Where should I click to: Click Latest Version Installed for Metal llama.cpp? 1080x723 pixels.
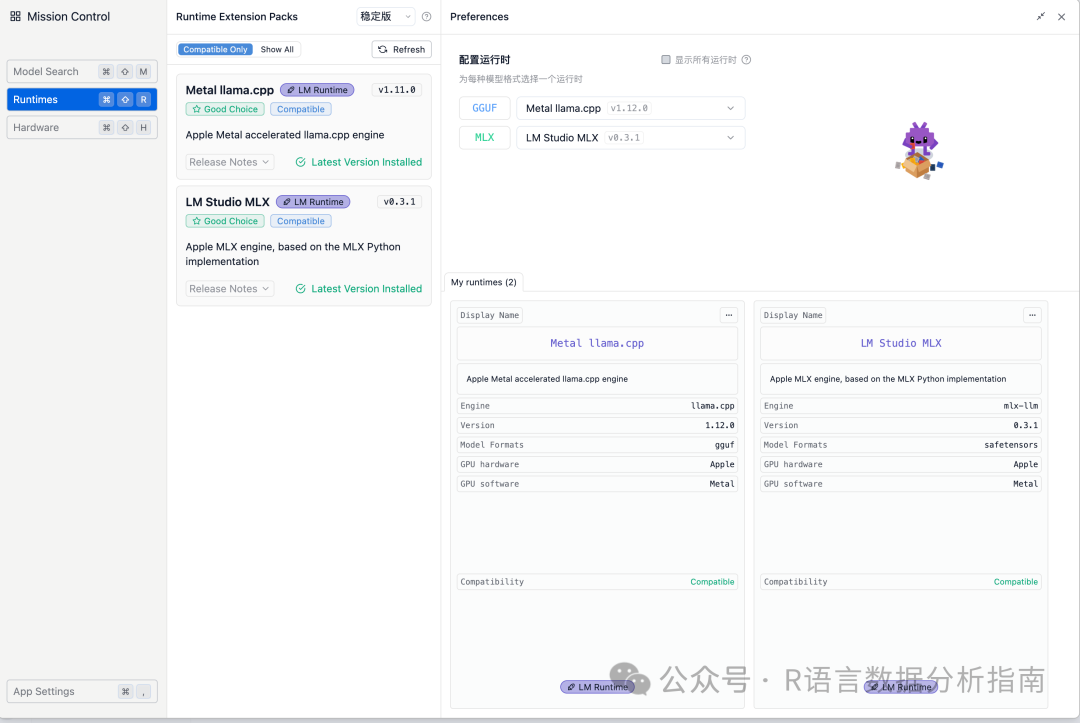point(359,163)
